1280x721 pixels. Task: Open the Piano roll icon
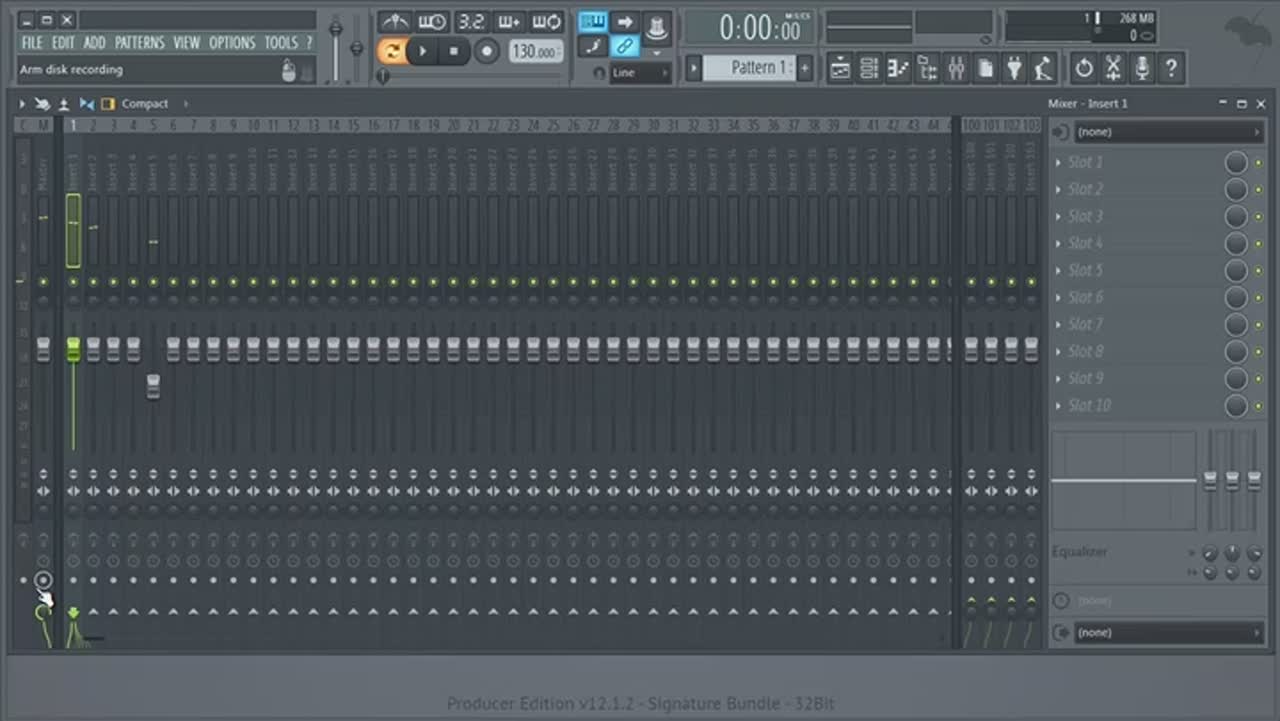click(898, 68)
